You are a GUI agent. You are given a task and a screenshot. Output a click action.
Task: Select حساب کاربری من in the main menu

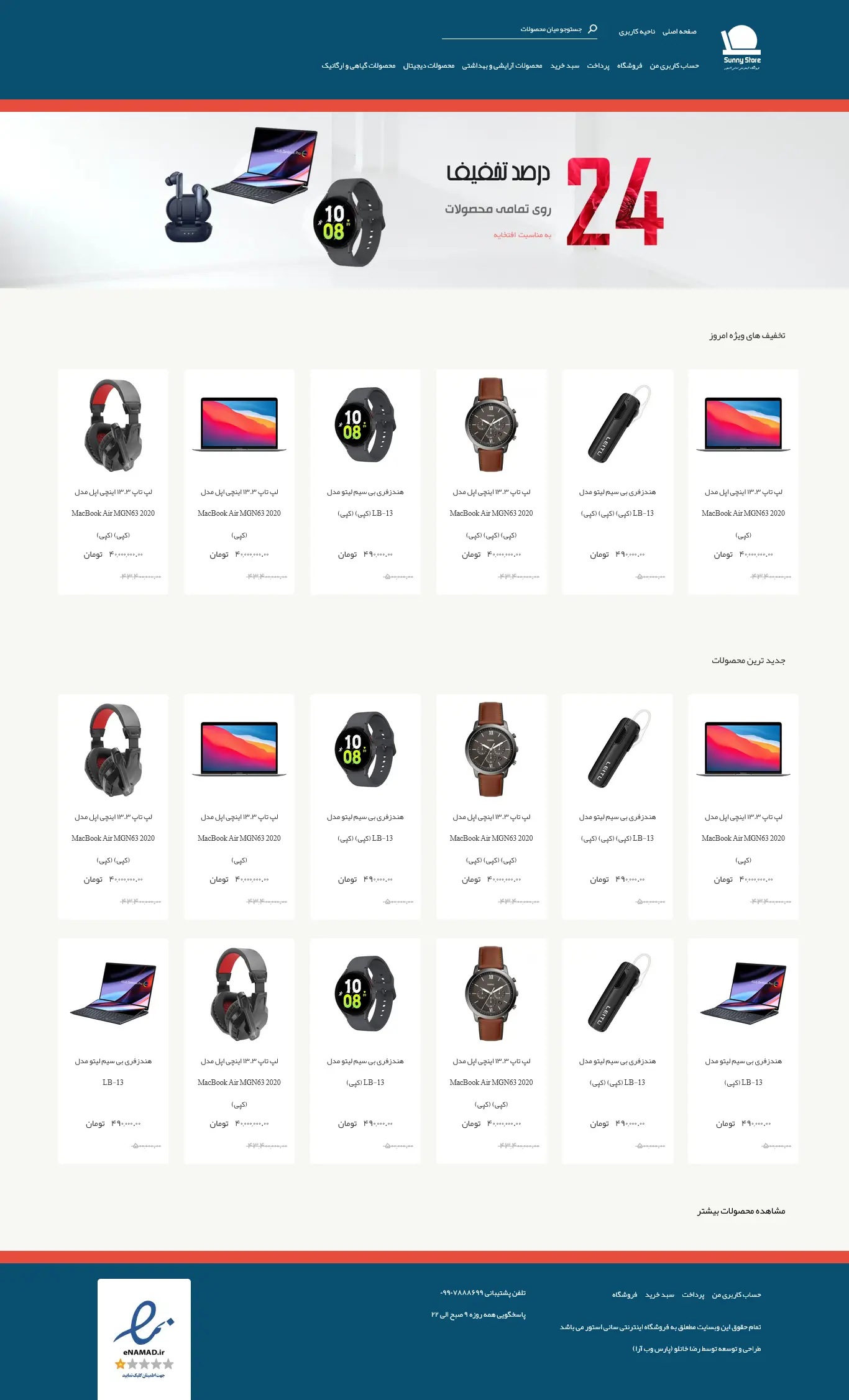[674, 66]
